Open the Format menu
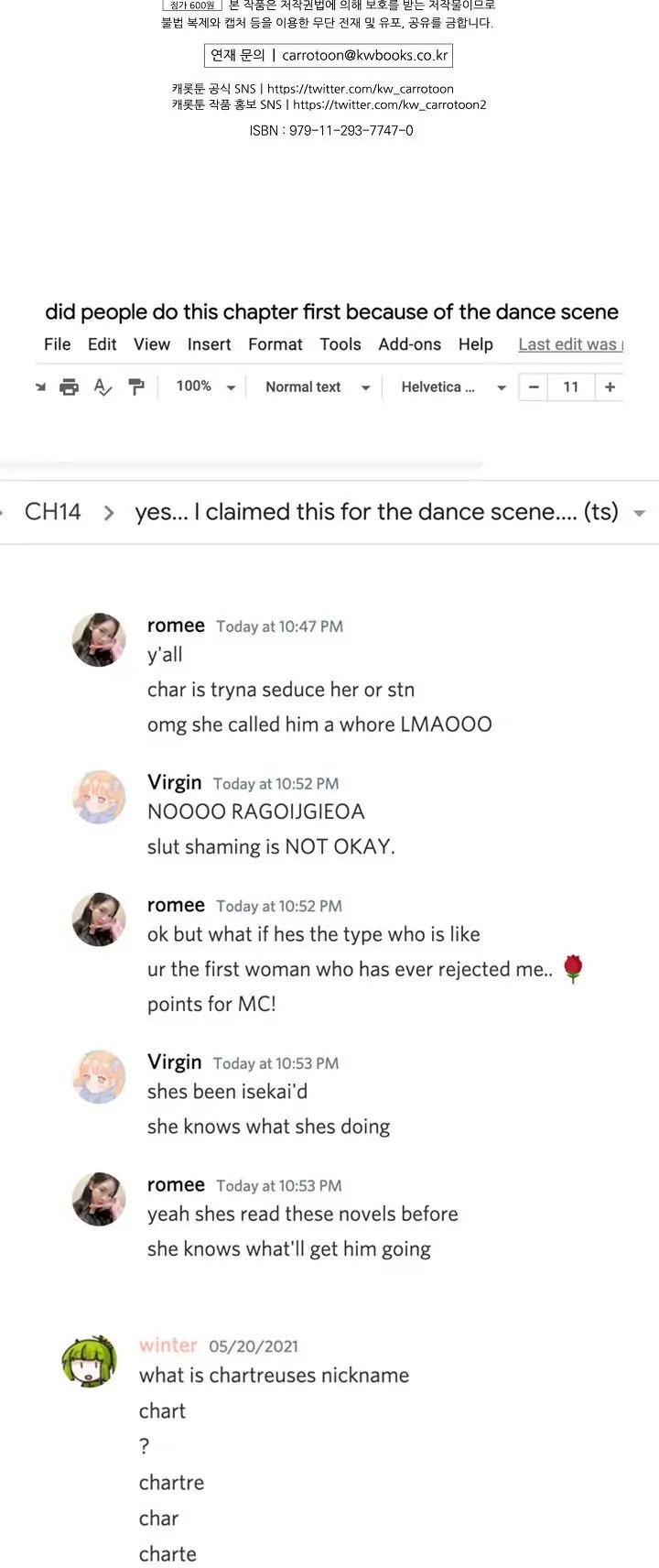Viewport: 659px width, 1568px height. (x=275, y=344)
